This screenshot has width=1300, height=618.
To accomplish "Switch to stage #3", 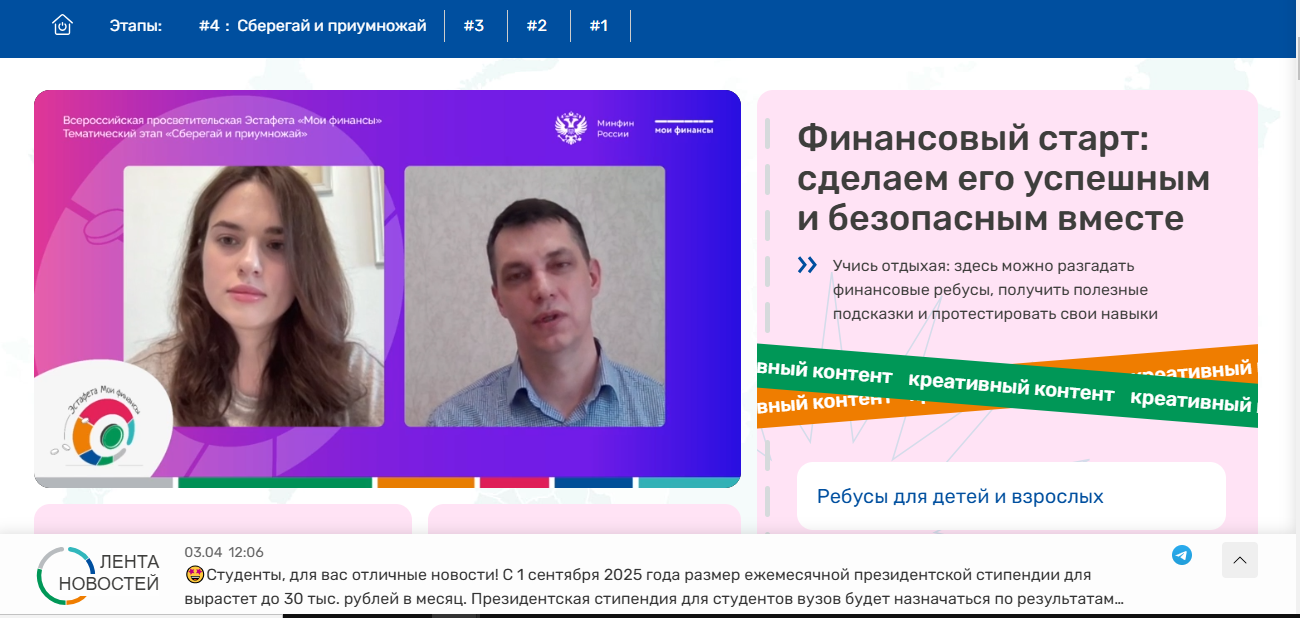I will point(474,26).
